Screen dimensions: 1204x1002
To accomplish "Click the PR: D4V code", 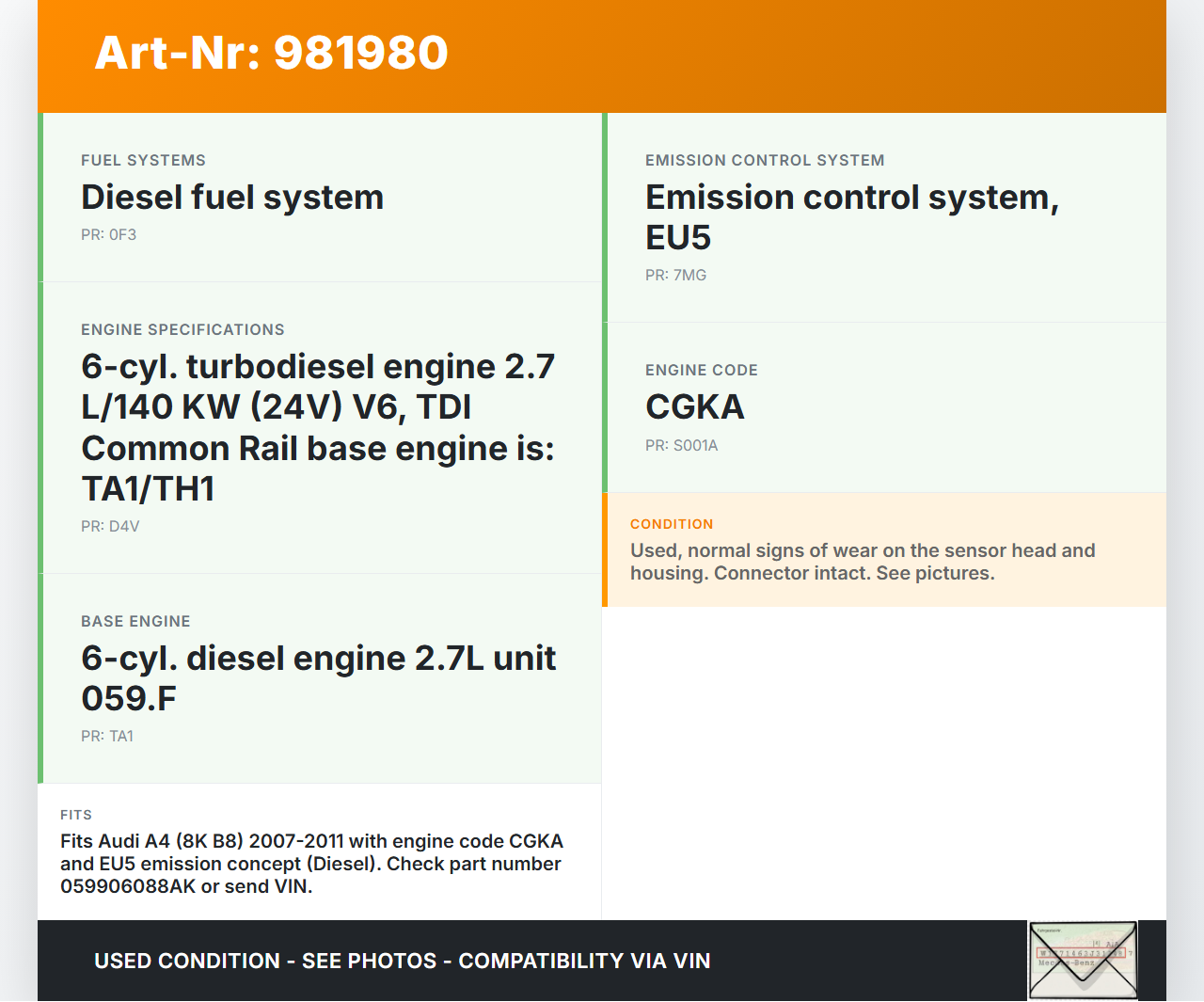I will point(110,527).
